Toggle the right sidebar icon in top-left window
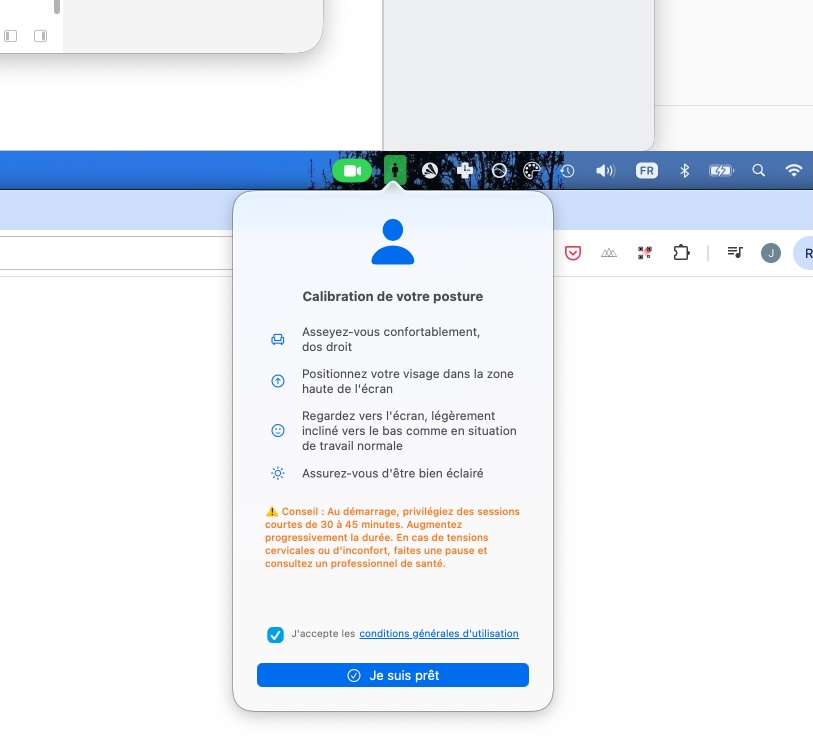The width and height of the screenshot is (813, 754). coord(40,36)
